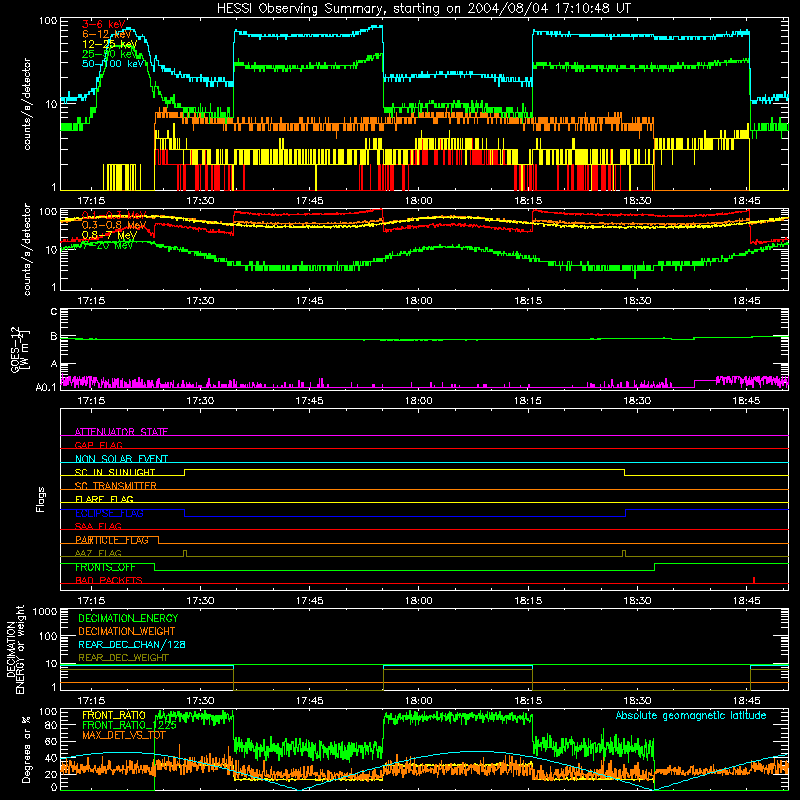Click the '0.1-0.3 MeV' legend label
800x800 pixels.
point(114,215)
